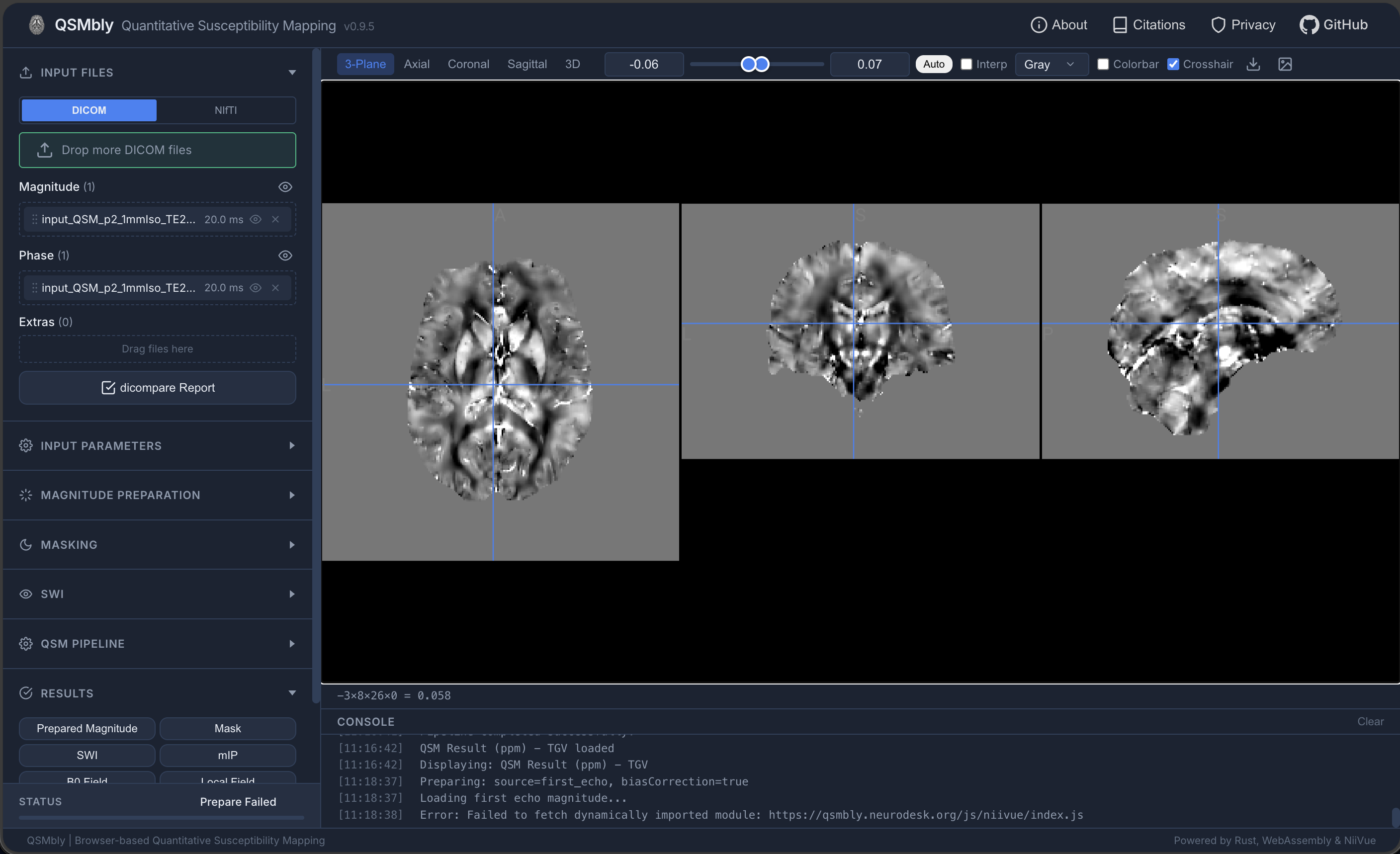Image resolution: width=1400 pixels, height=854 pixels.
Task: Disable the Crosshair checkbox
Action: coord(1173,64)
